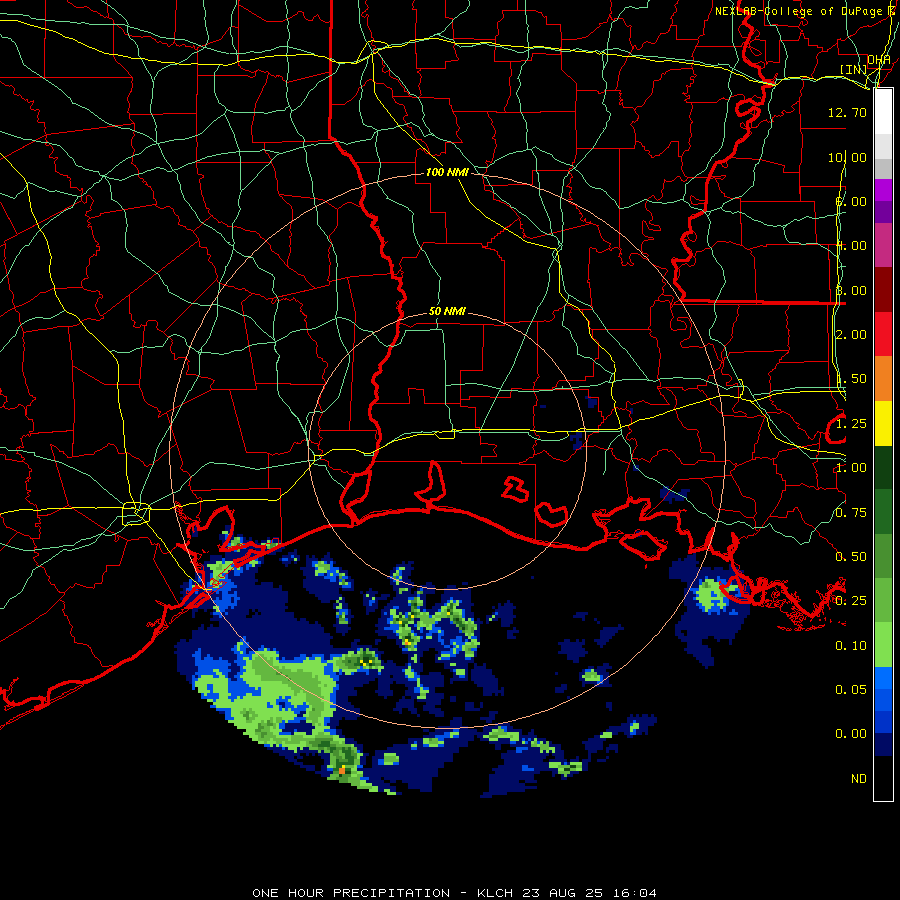The width and height of the screenshot is (900, 900).
Task: Click the lime green swatch beside 0.10
Action: tap(883, 645)
